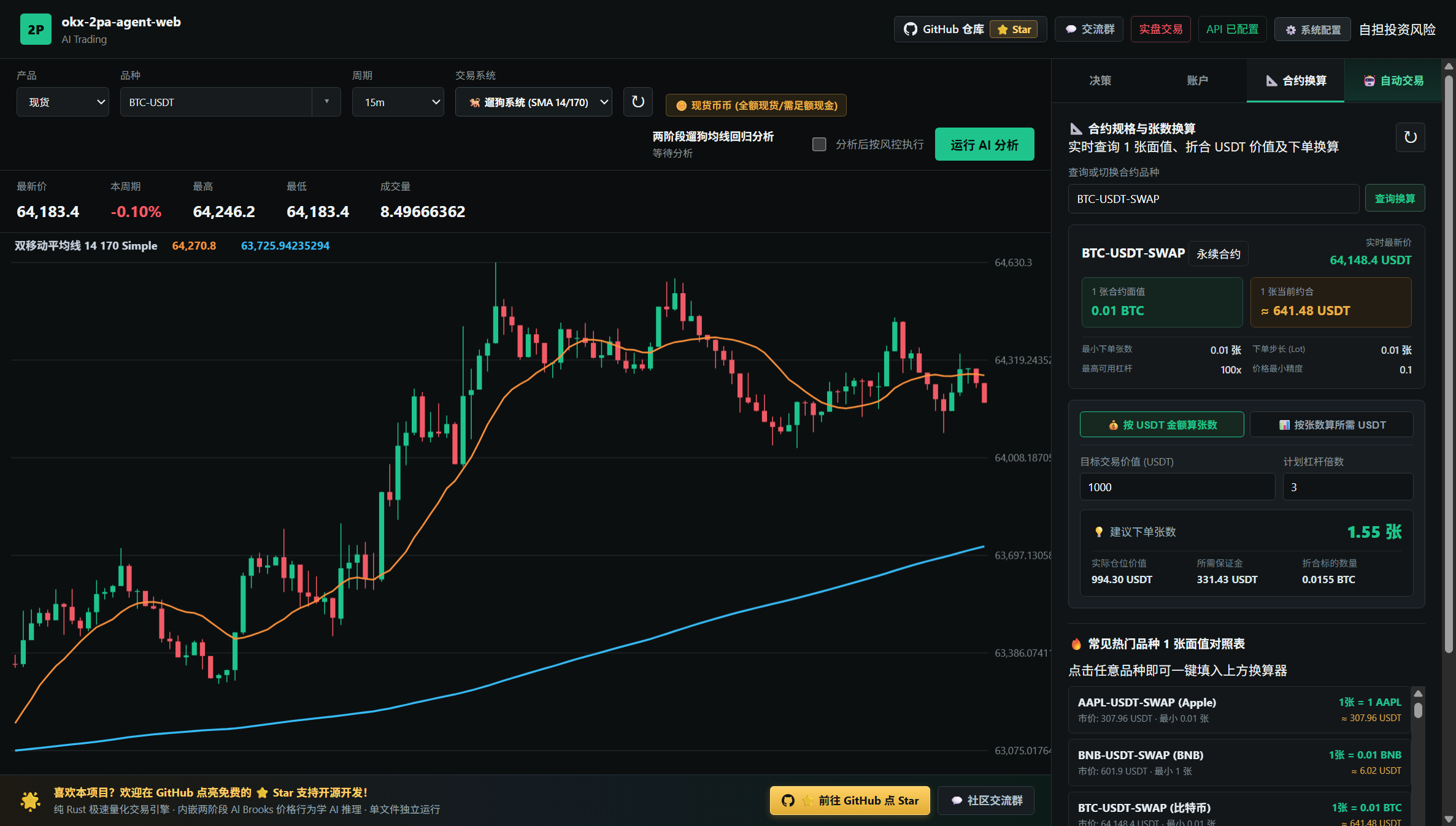Click 前往 GitHub 点 Star button
This screenshot has height=826, width=1456.
point(850,800)
